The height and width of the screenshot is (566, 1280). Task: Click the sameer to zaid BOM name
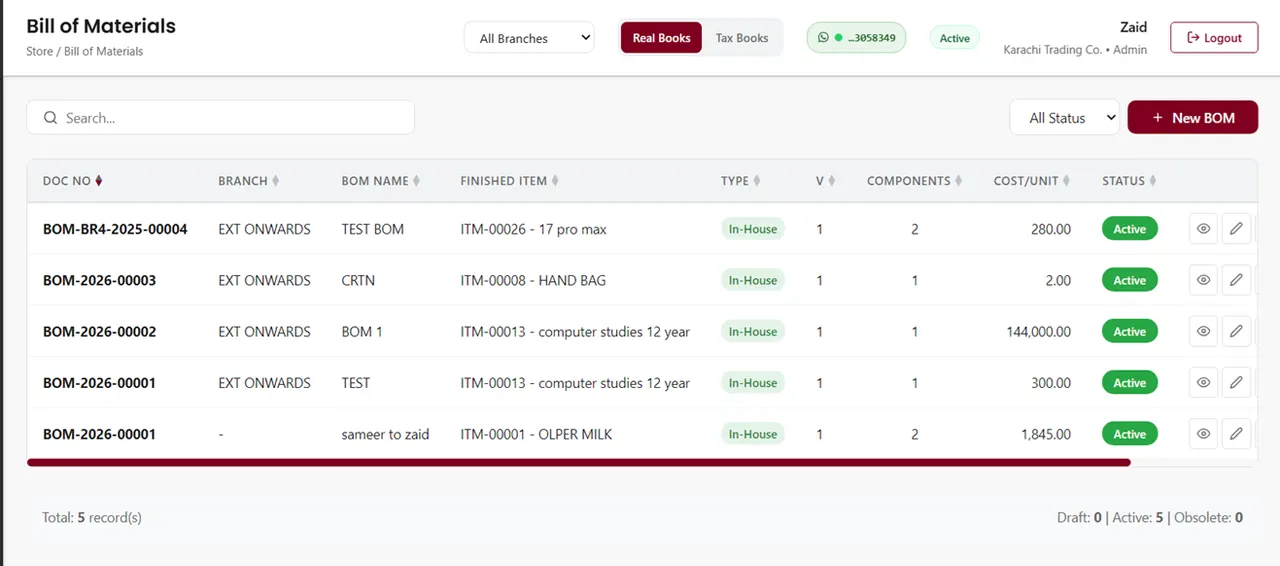385,434
